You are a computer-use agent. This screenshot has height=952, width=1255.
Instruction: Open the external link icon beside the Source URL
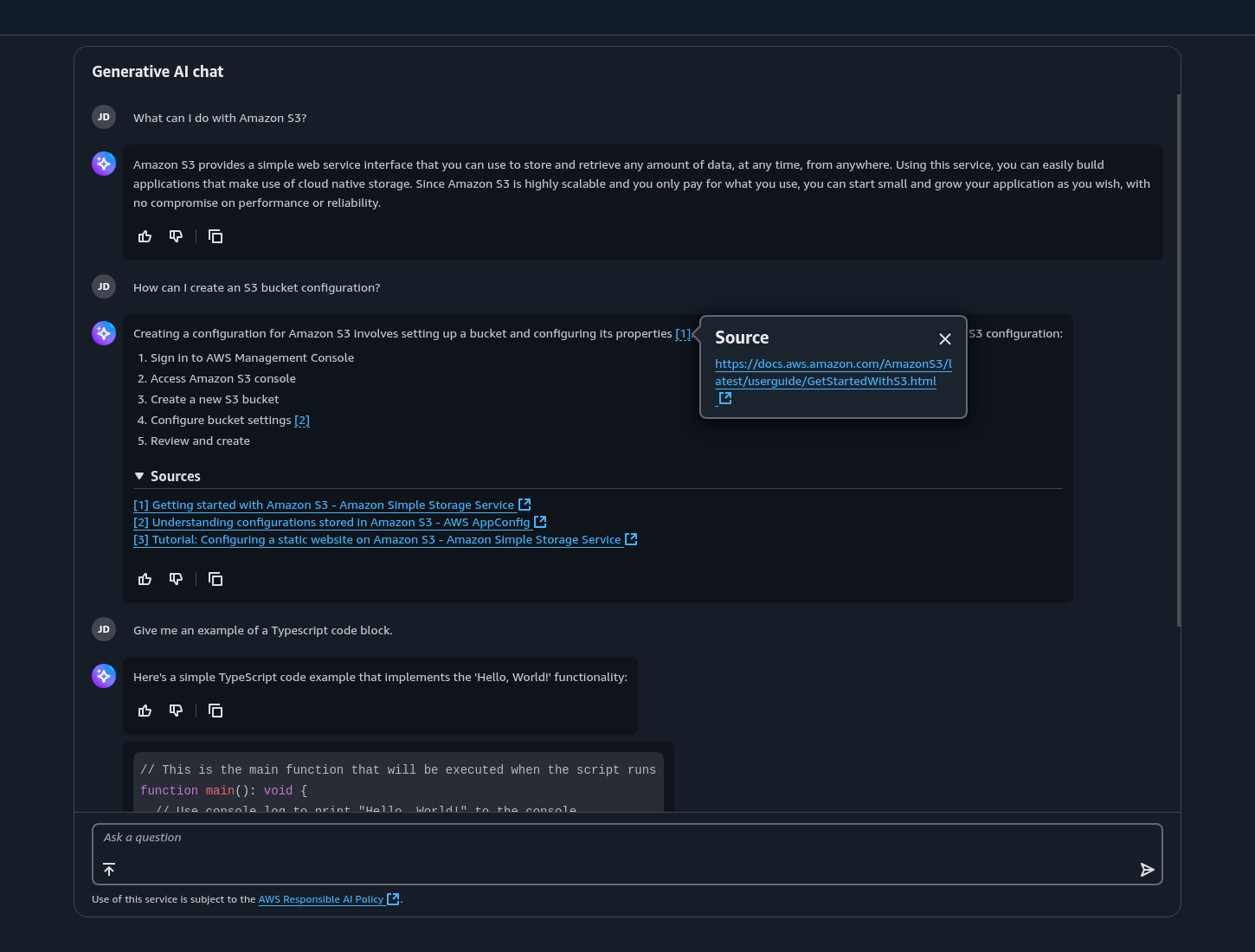click(724, 398)
